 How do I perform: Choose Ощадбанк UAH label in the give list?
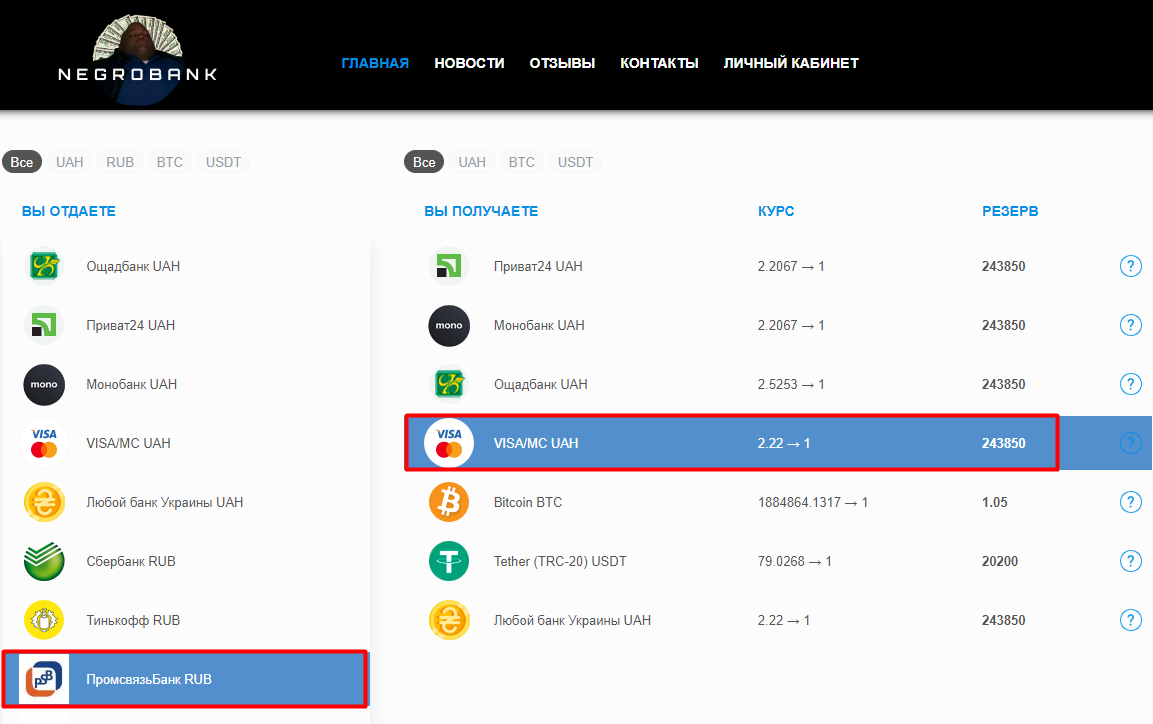coord(133,266)
